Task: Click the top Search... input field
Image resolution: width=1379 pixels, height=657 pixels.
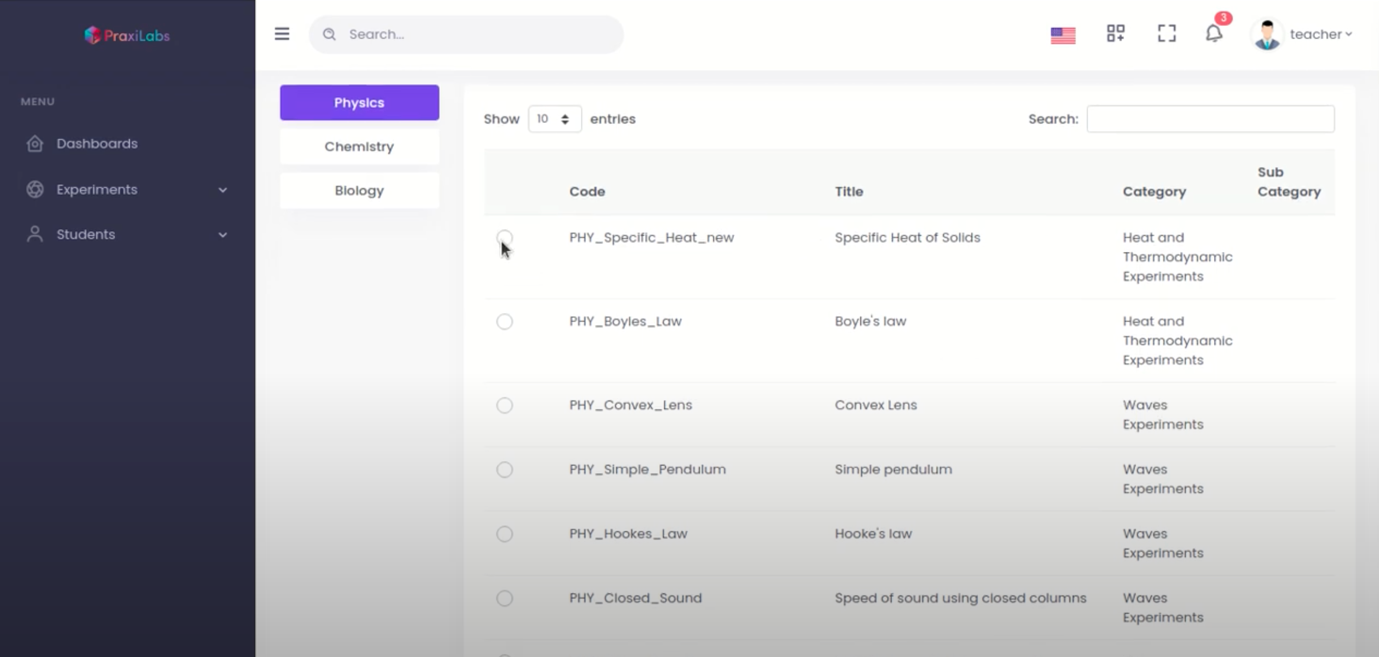Action: 466,34
